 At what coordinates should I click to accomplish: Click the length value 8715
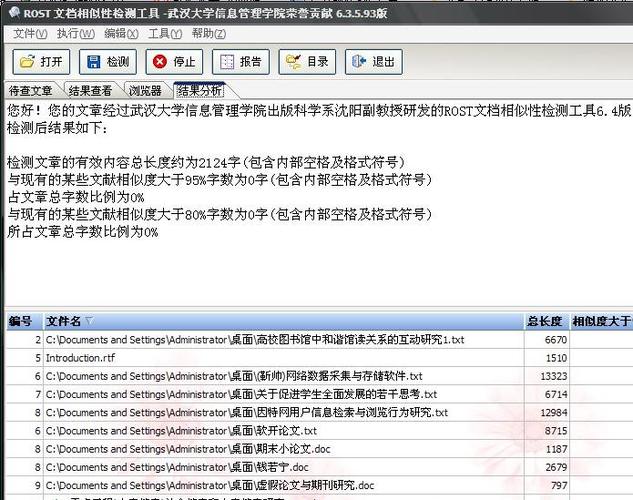pyautogui.click(x=556, y=431)
